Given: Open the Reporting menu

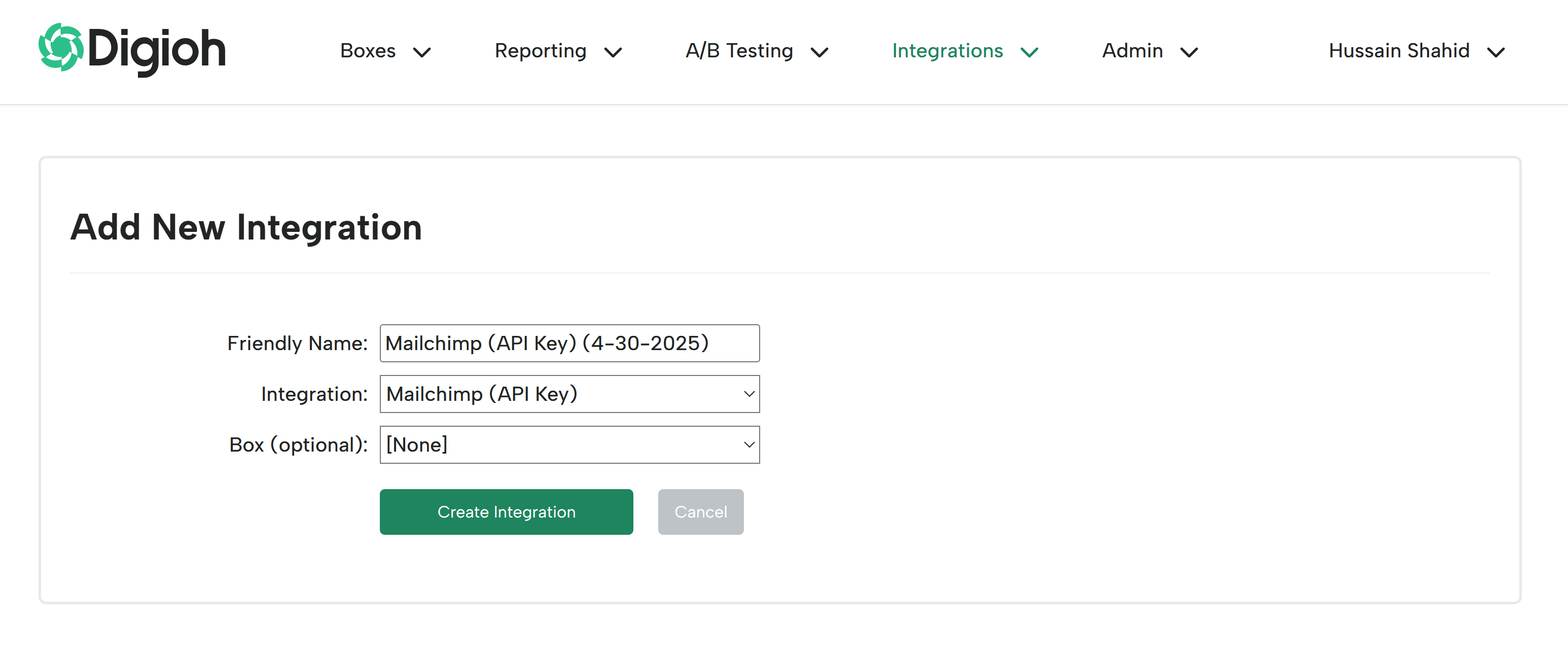Looking at the screenshot, I should pos(540,51).
